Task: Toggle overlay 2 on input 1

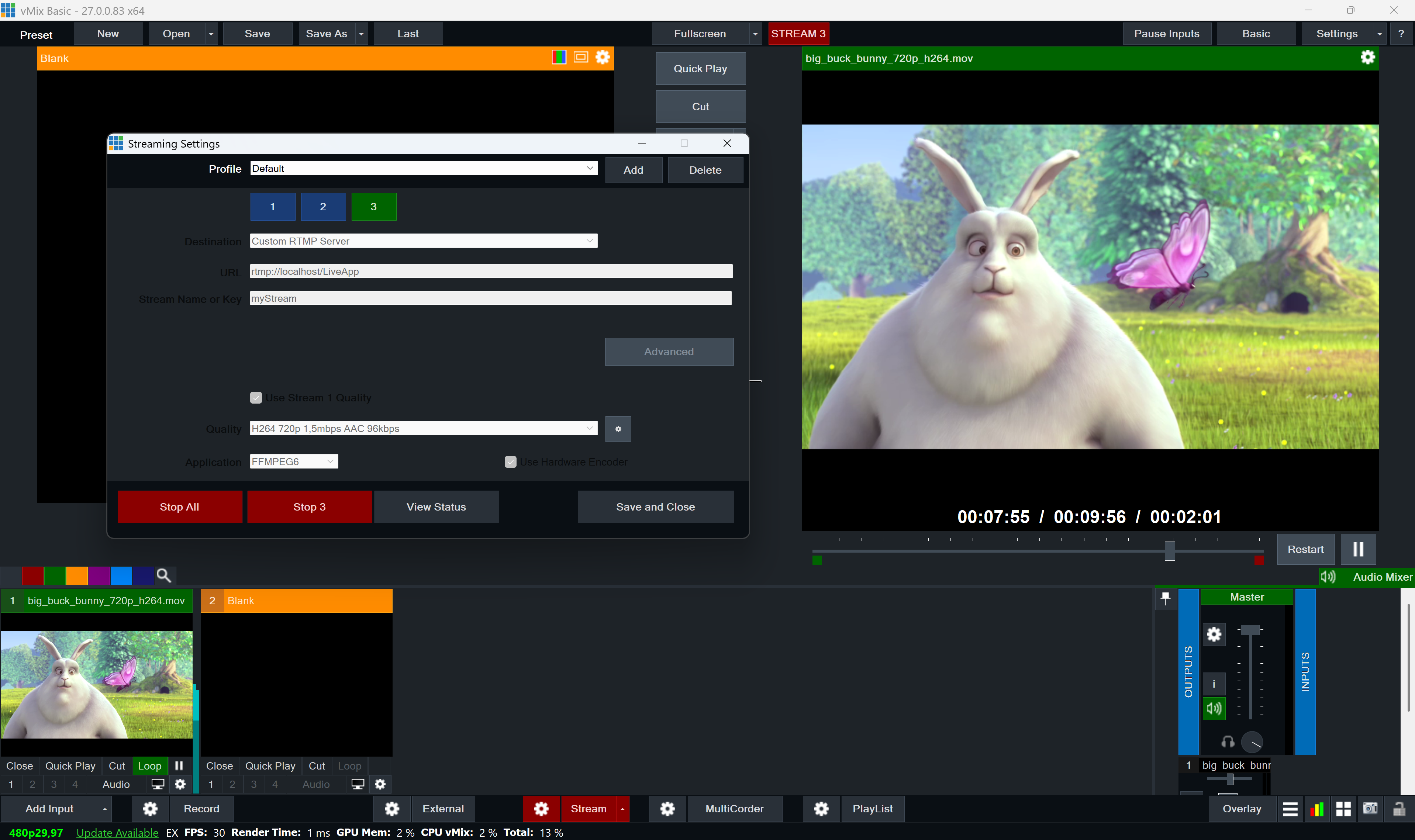Action: (x=32, y=784)
